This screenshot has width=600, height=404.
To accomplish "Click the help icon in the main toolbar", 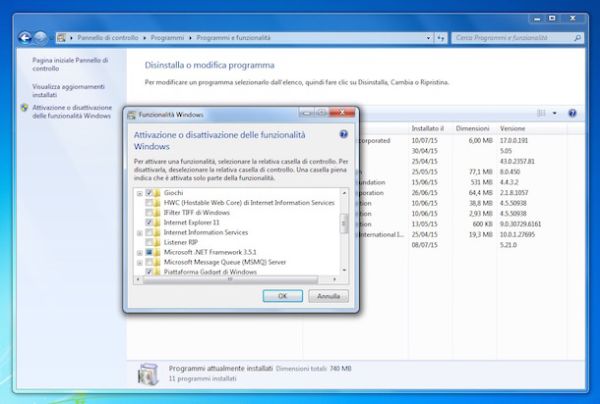I will click(571, 113).
